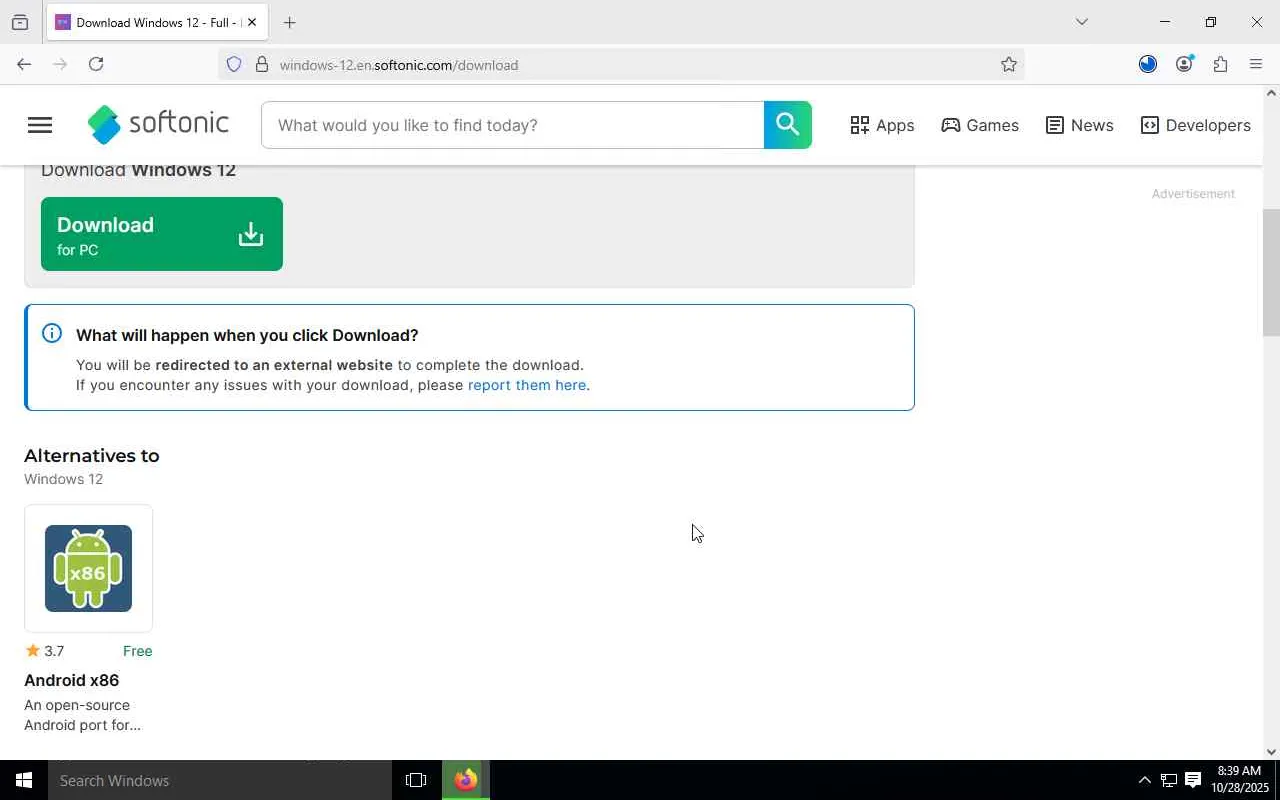This screenshot has height=800, width=1280.
Task: Click the Search Windows taskbar box
Action: 220,780
